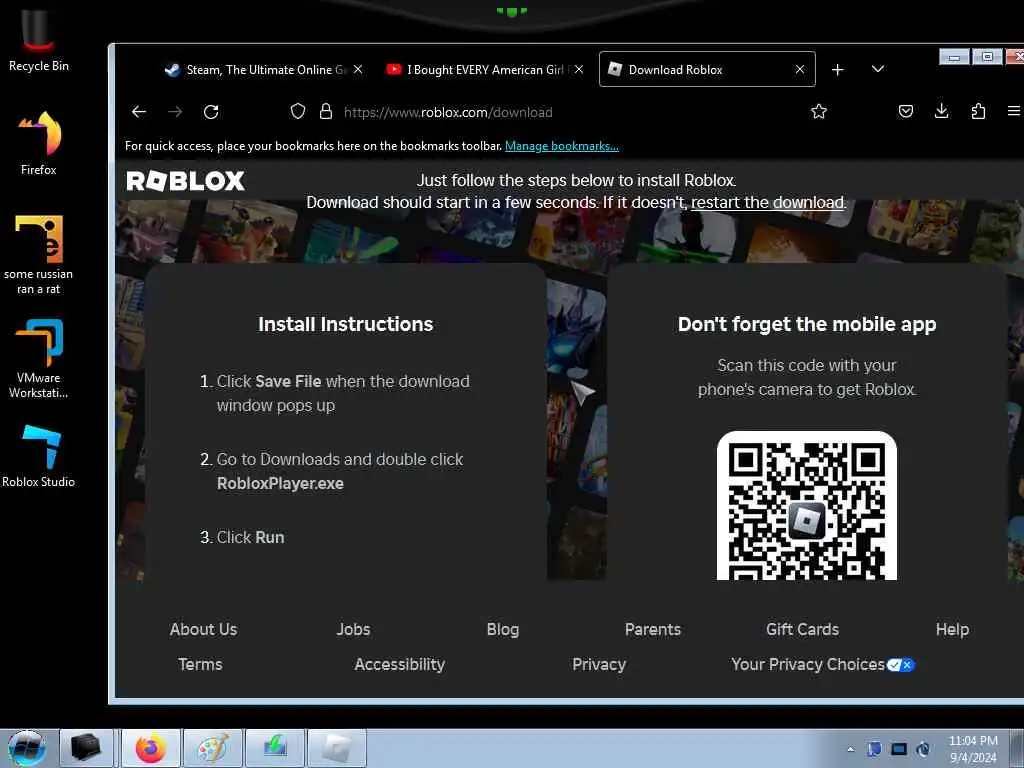1024x768 pixels.
Task: Open Your Privacy Choices link
Action: coord(823,664)
